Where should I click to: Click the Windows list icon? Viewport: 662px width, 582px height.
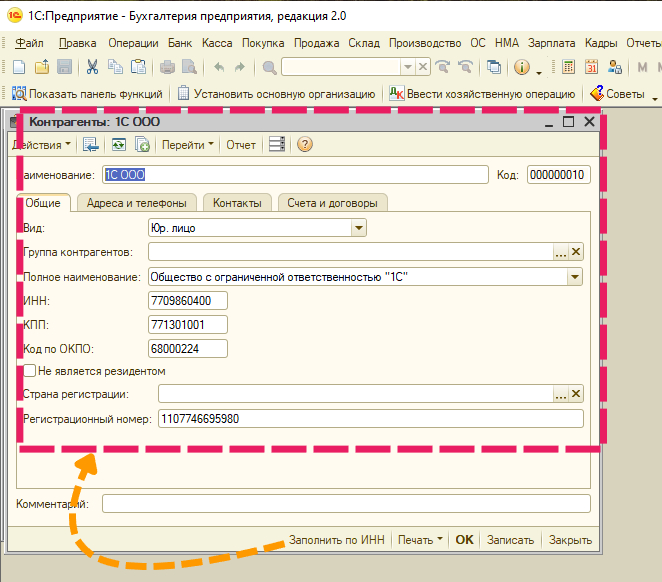tap(494, 67)
